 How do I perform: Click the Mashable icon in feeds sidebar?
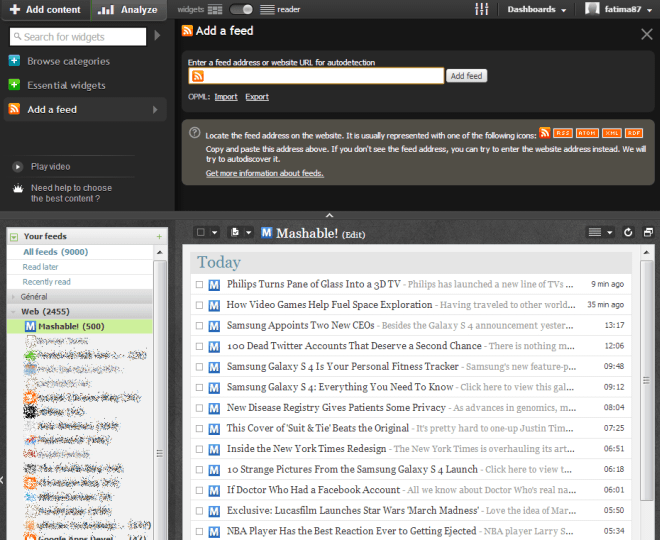pos(30,326)
